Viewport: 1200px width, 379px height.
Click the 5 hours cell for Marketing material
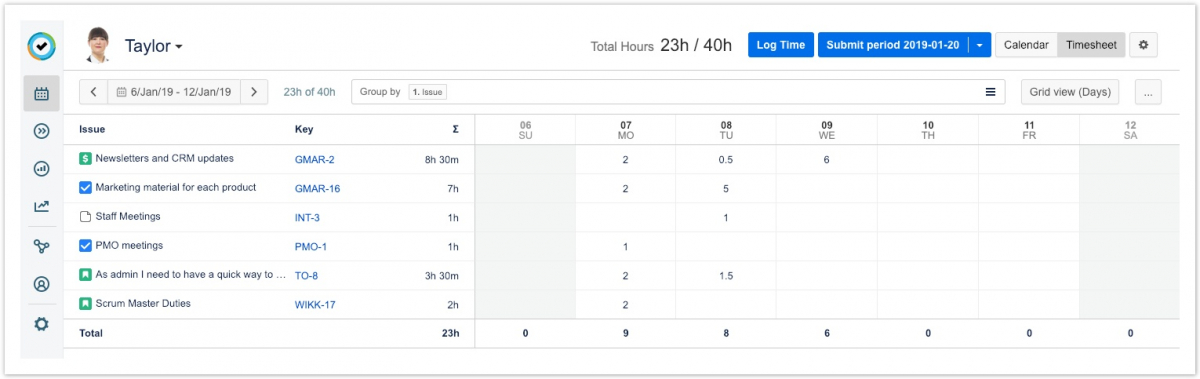pos(726,188)
